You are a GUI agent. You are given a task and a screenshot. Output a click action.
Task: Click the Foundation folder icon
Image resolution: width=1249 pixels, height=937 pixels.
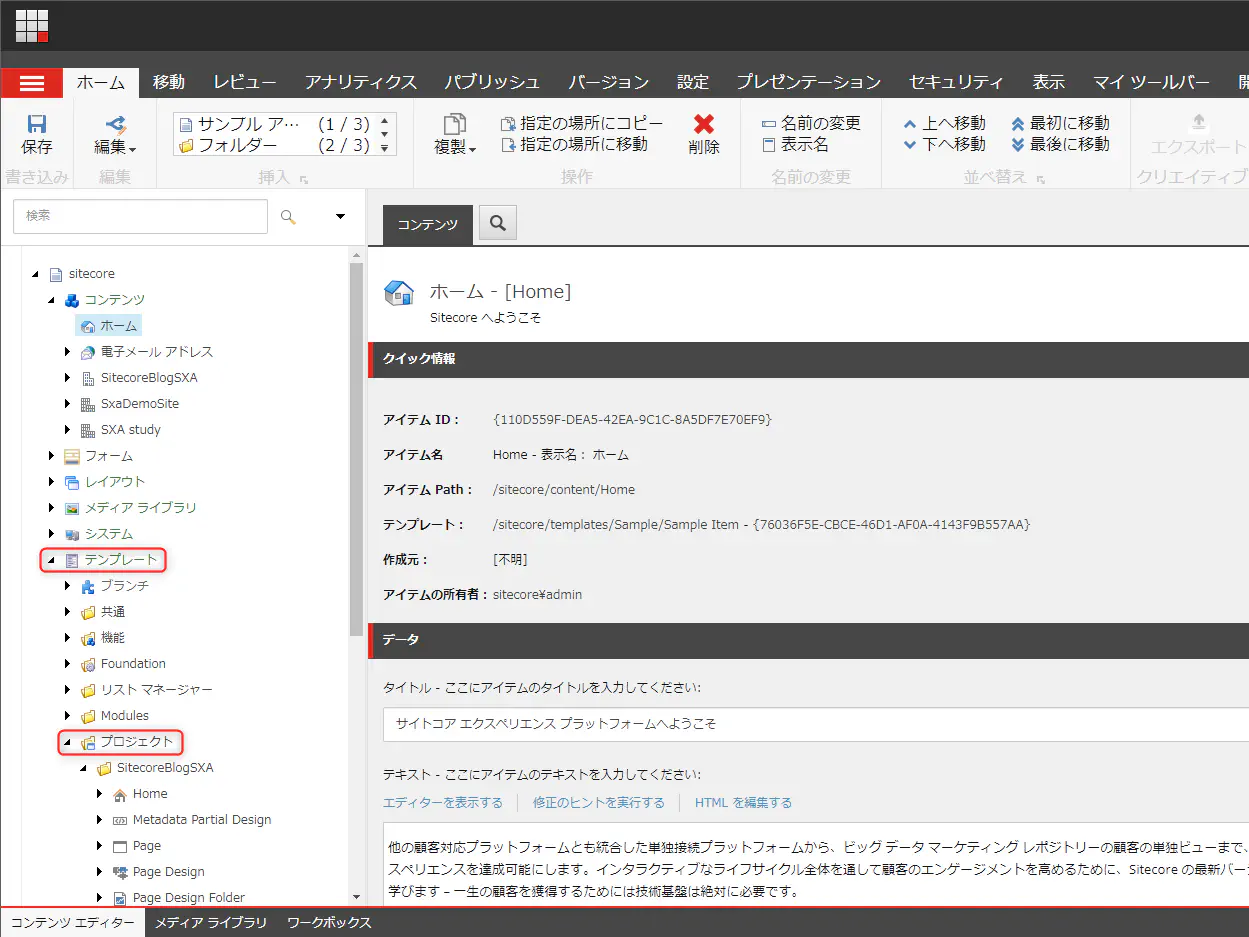pos(87,664)
